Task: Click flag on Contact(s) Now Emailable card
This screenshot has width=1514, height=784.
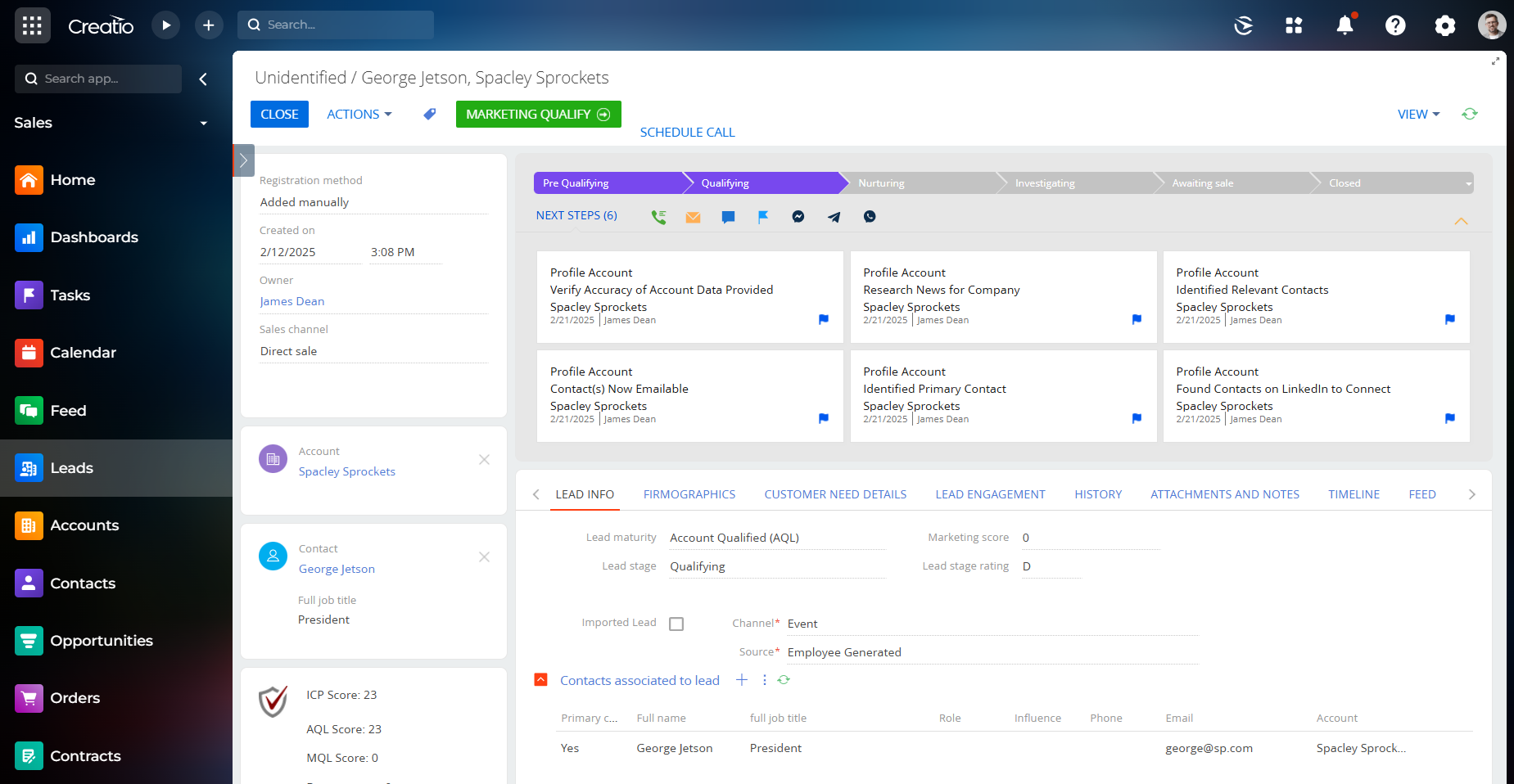Action: [x=824, y=418]
